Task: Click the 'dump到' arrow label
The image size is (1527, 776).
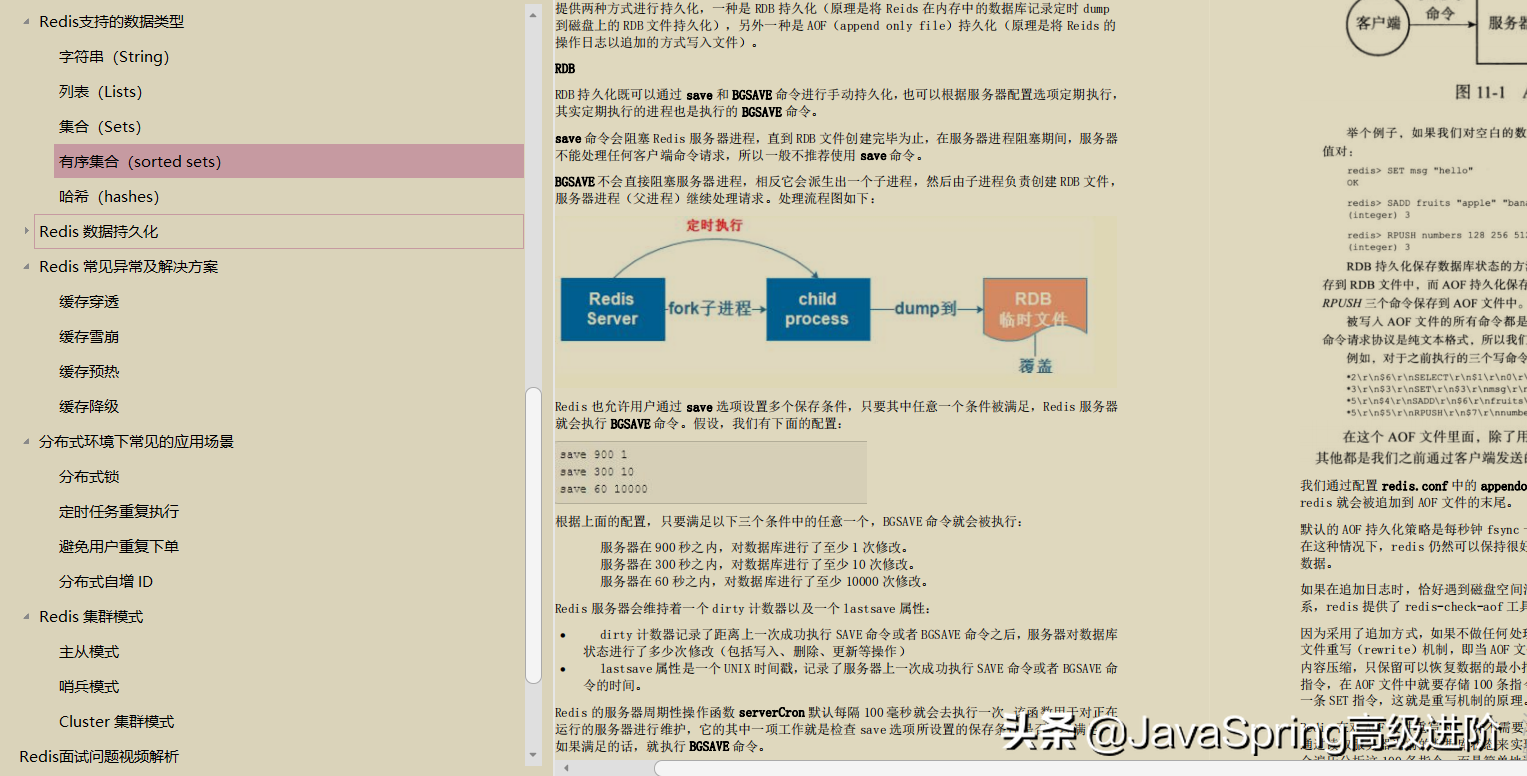Action: point(925,309)
